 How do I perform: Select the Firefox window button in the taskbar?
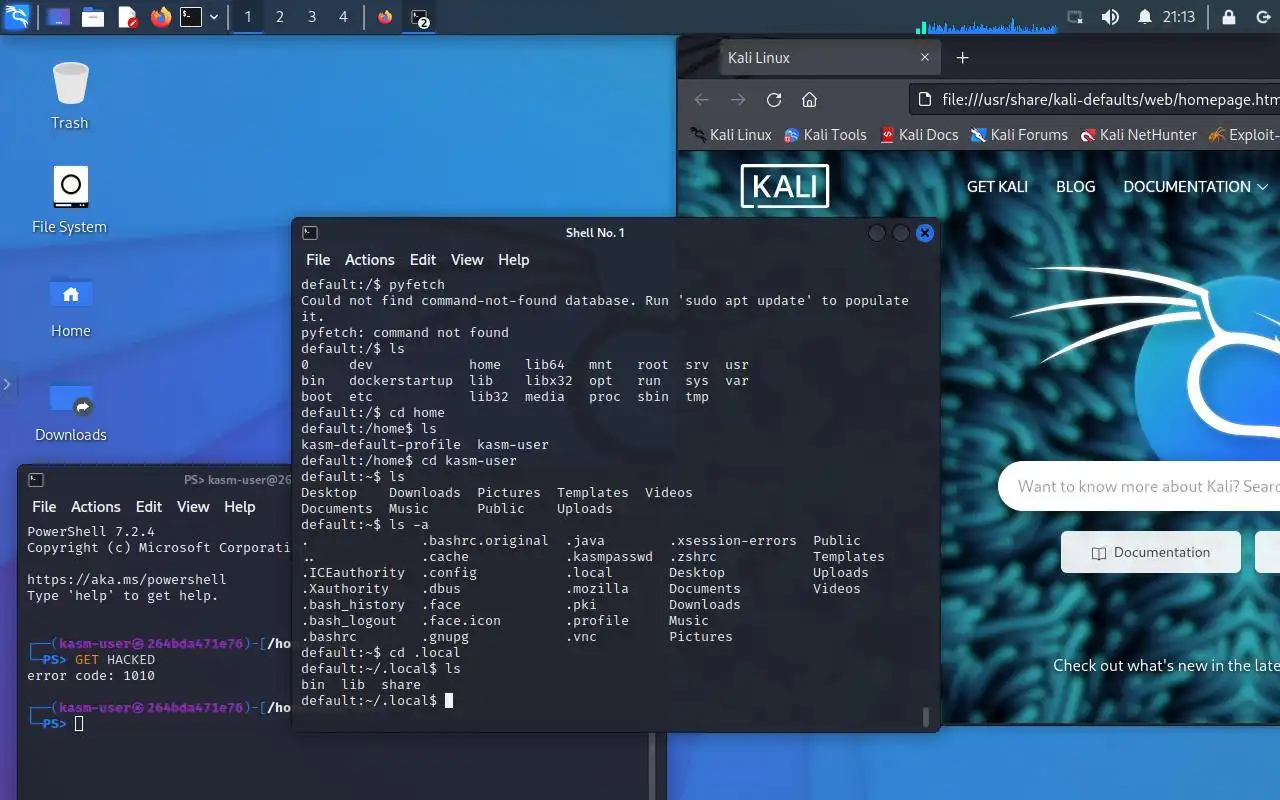385,17
